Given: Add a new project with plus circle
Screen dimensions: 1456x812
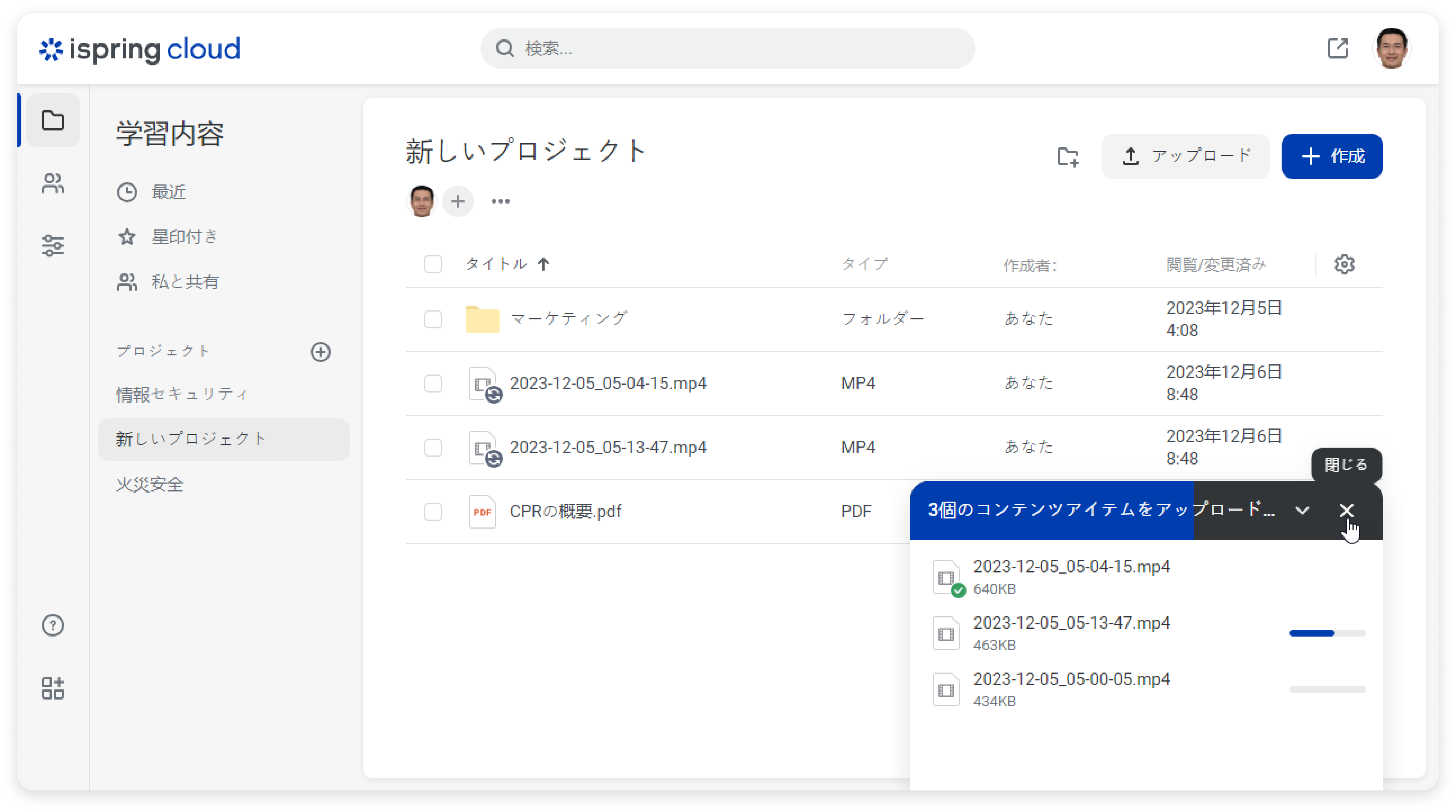Looking at the screenshot, I should (320, 352).
